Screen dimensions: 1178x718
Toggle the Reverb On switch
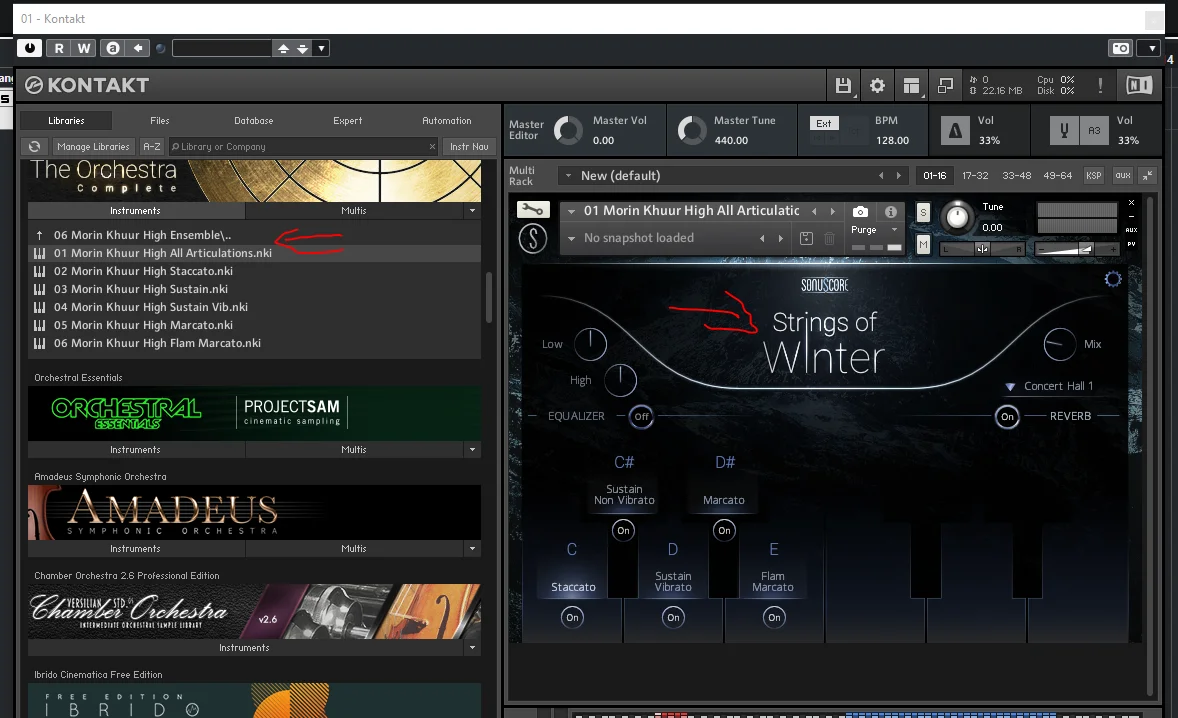1007,416
